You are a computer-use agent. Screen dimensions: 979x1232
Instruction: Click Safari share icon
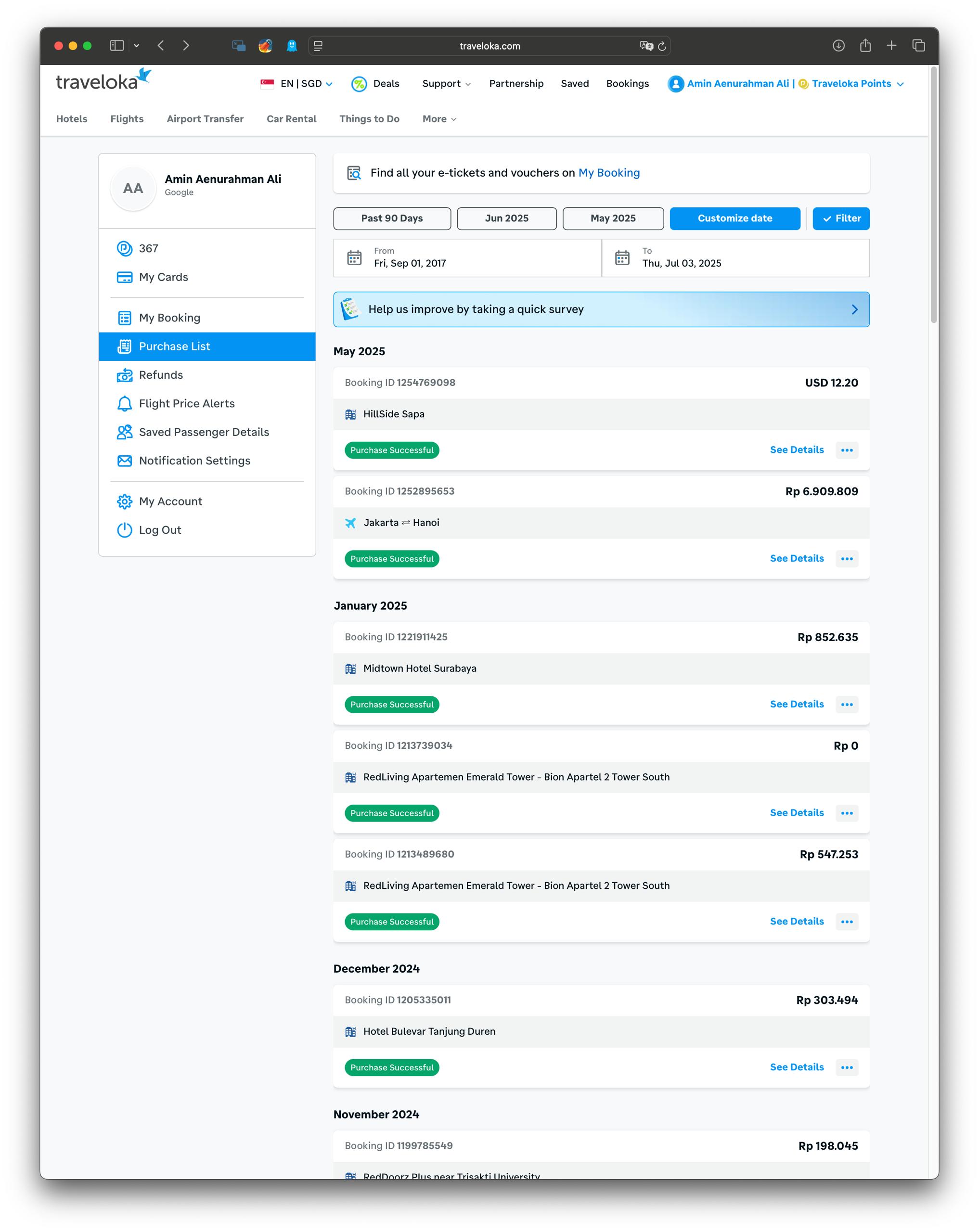tap(865, 46)
